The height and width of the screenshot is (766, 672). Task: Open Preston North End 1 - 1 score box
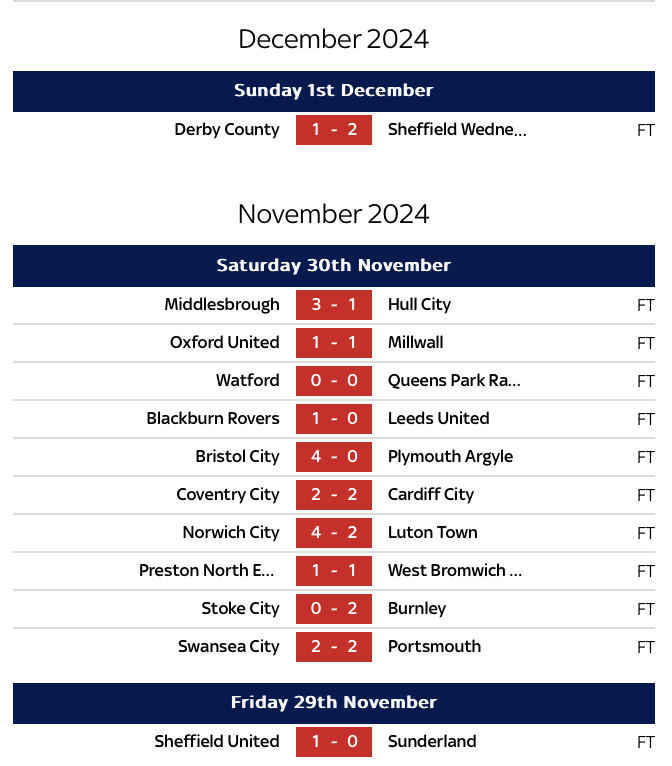pos(334,571)
